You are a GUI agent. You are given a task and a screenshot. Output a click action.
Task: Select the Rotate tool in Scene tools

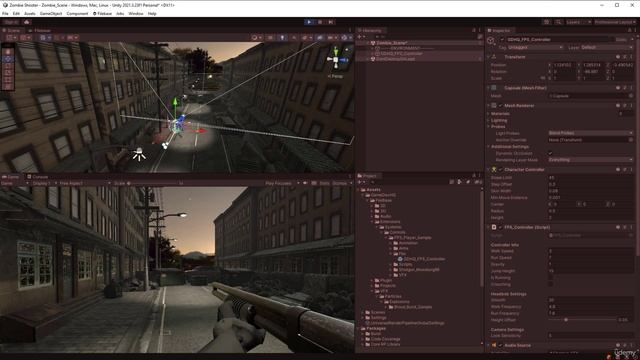[x=8, y=66]
